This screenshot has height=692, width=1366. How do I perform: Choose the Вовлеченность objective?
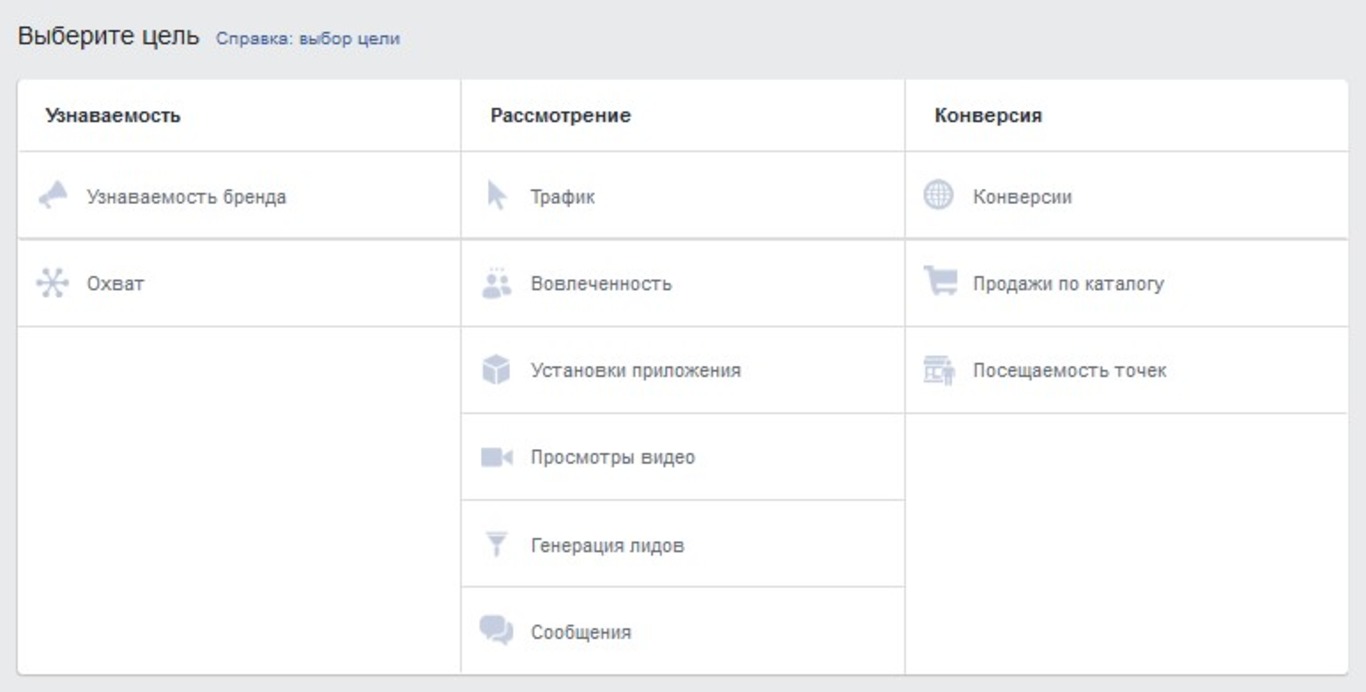(x=683, y=284)
